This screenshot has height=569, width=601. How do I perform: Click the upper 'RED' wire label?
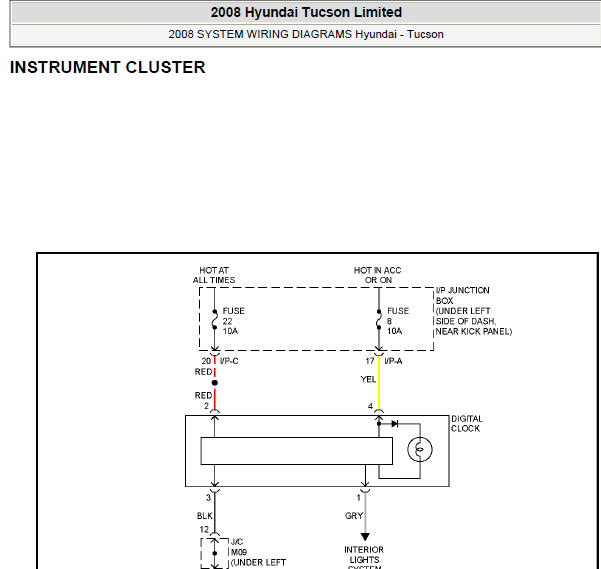pyautogui.click(x=203, y=372)
